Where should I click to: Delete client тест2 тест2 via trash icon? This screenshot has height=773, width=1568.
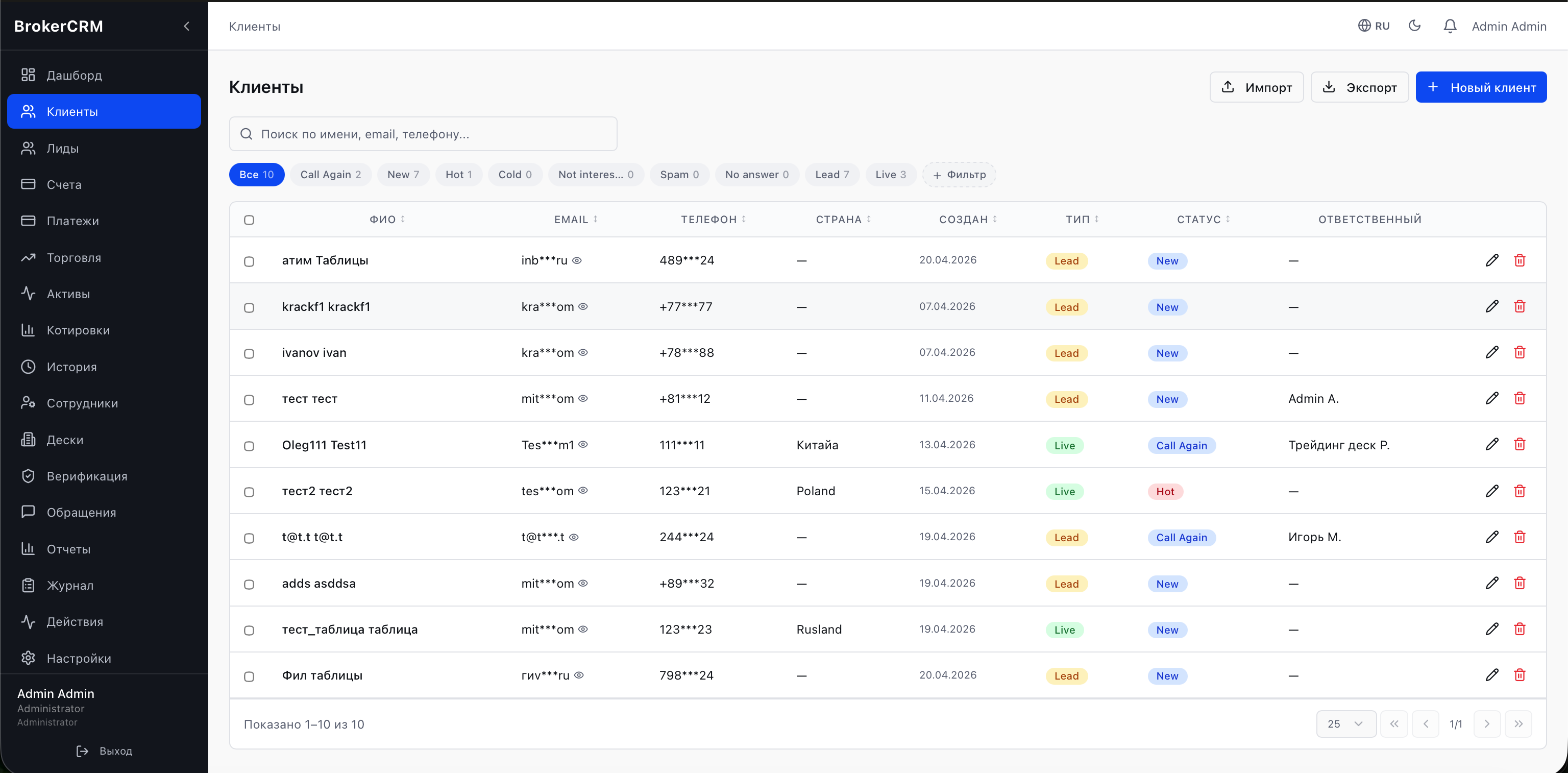click(1520, 491)
